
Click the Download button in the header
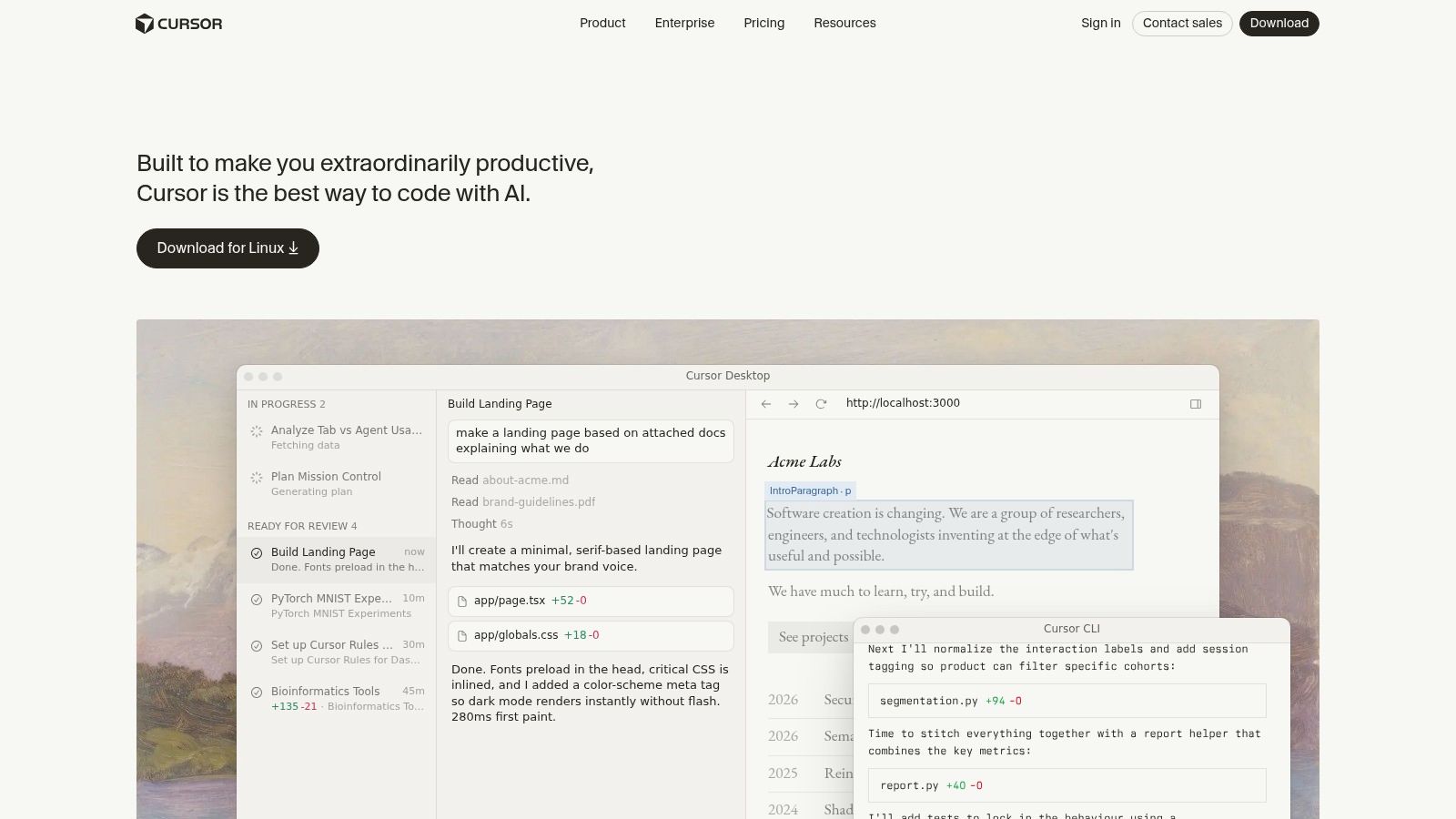pyautogui.click(x=1279, y=24)
